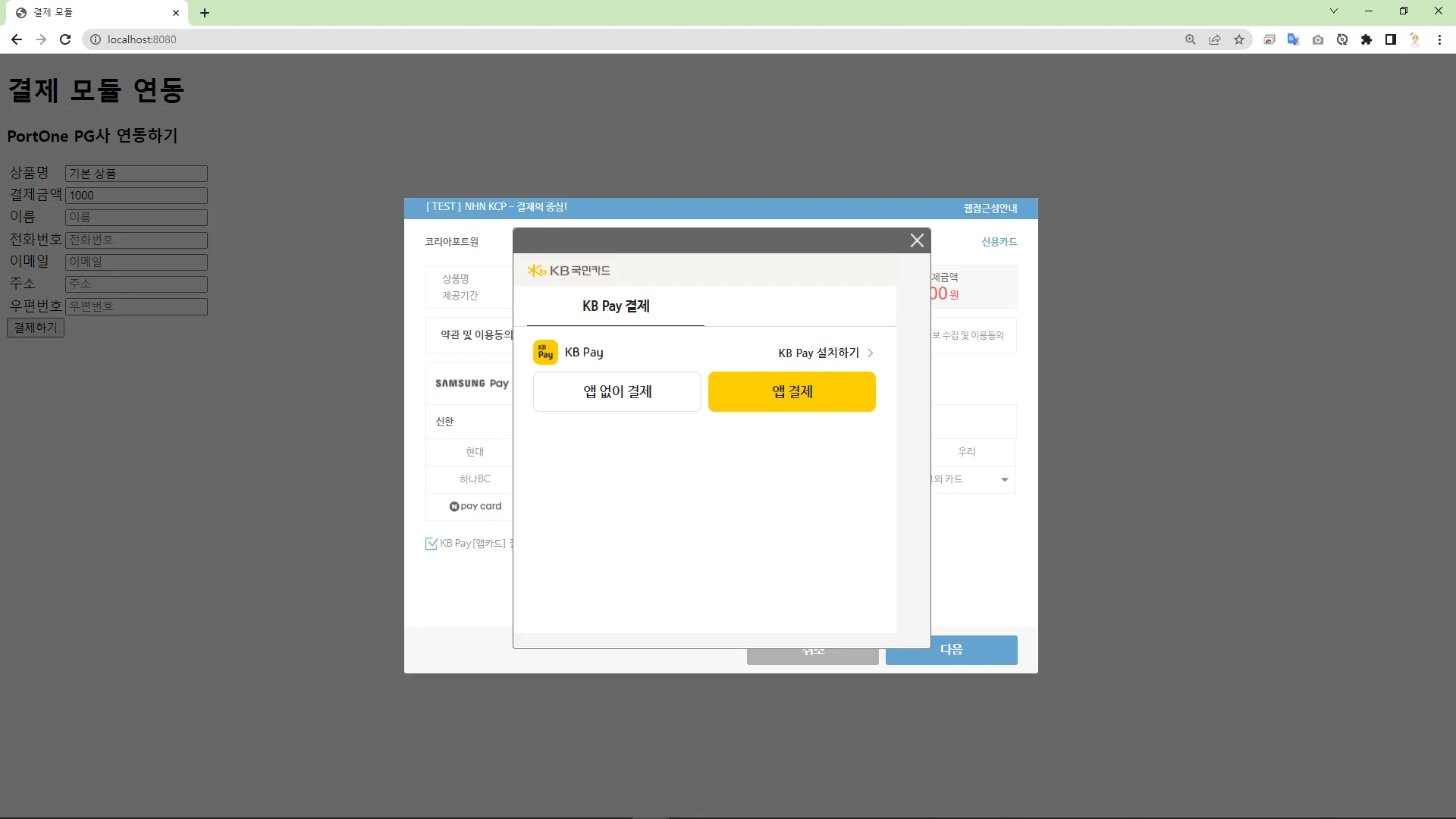Viewport: 1456px width, 819px height.
Task: Click the share page icon
Action: [x=1215, y=39]
